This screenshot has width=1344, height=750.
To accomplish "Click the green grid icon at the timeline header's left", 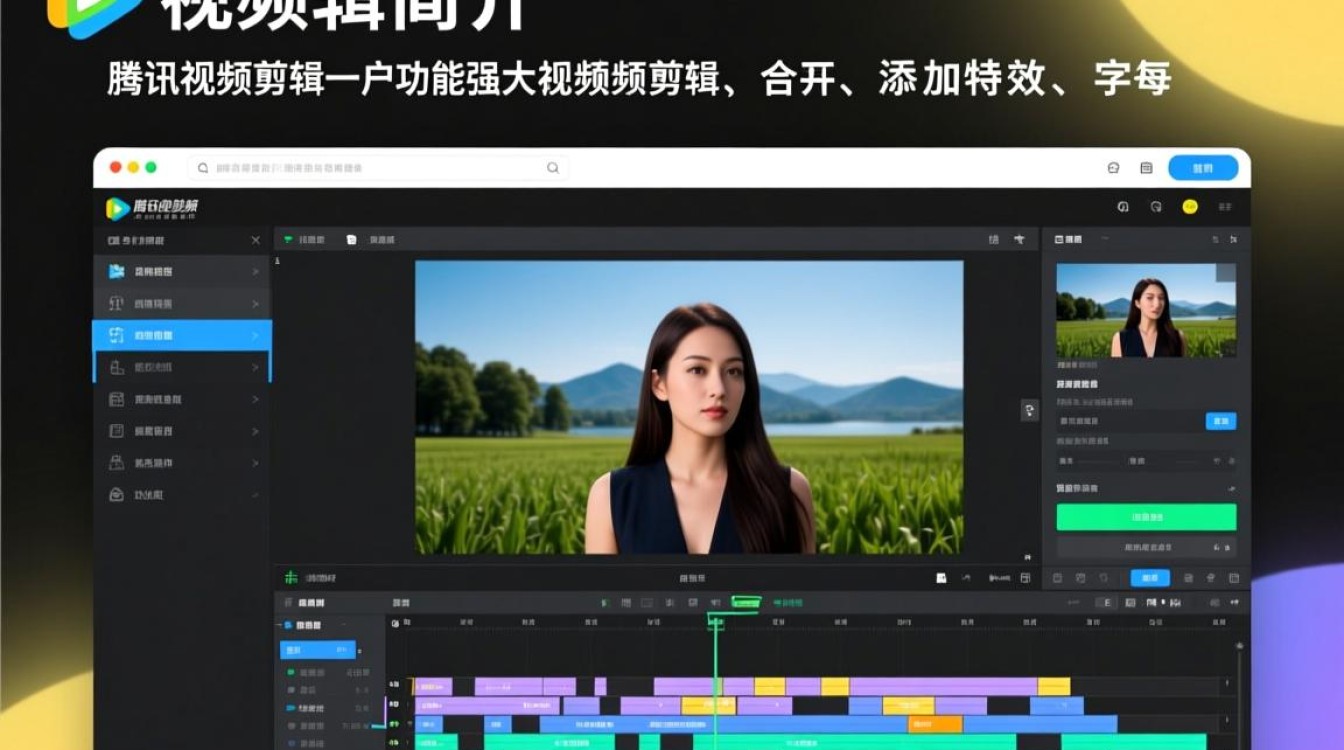I will 291,578.
